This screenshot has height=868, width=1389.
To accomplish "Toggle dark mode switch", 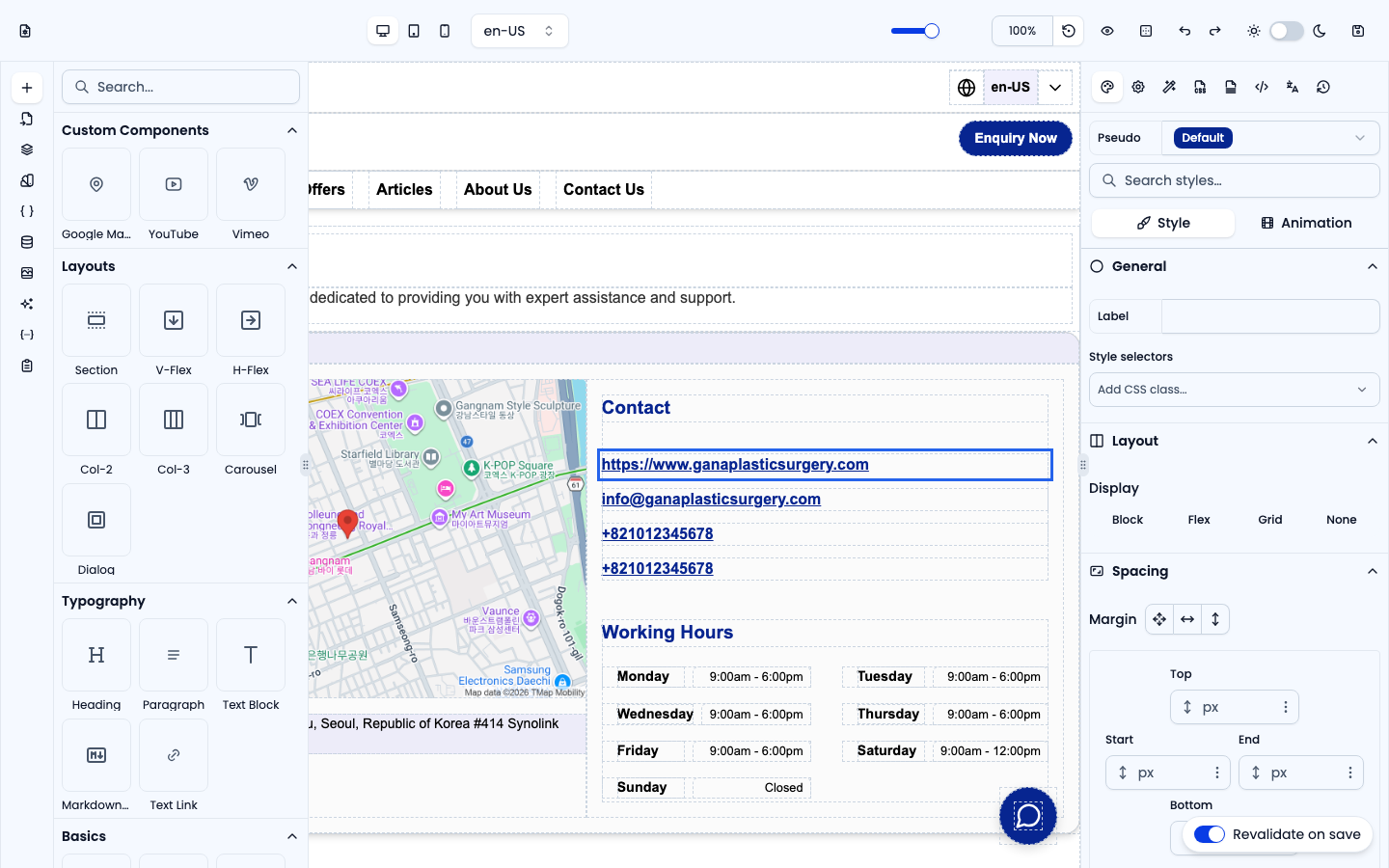I will pos(1287,31).
